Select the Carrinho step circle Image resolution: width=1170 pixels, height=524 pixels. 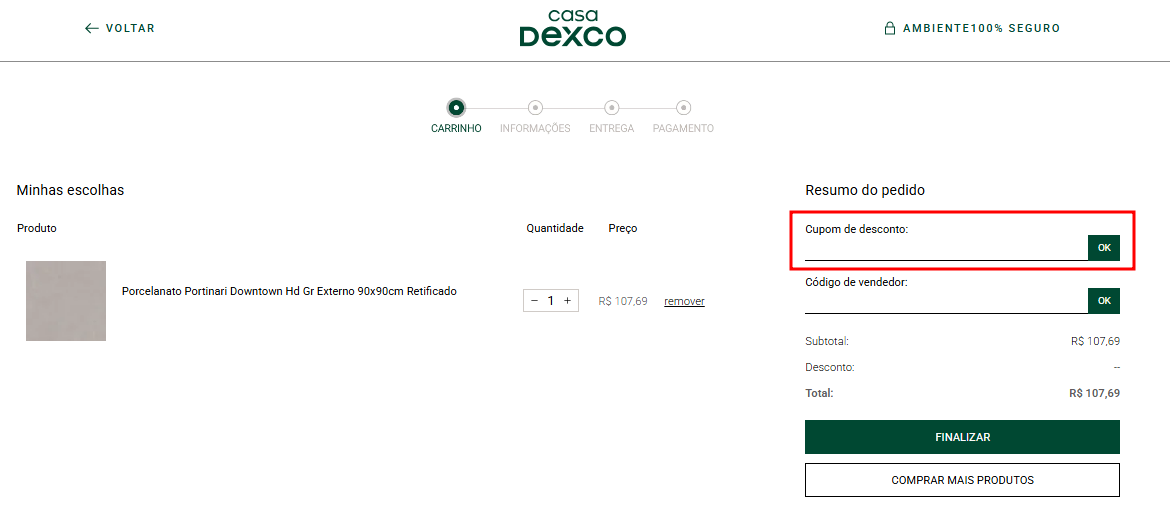pos(456,108)
